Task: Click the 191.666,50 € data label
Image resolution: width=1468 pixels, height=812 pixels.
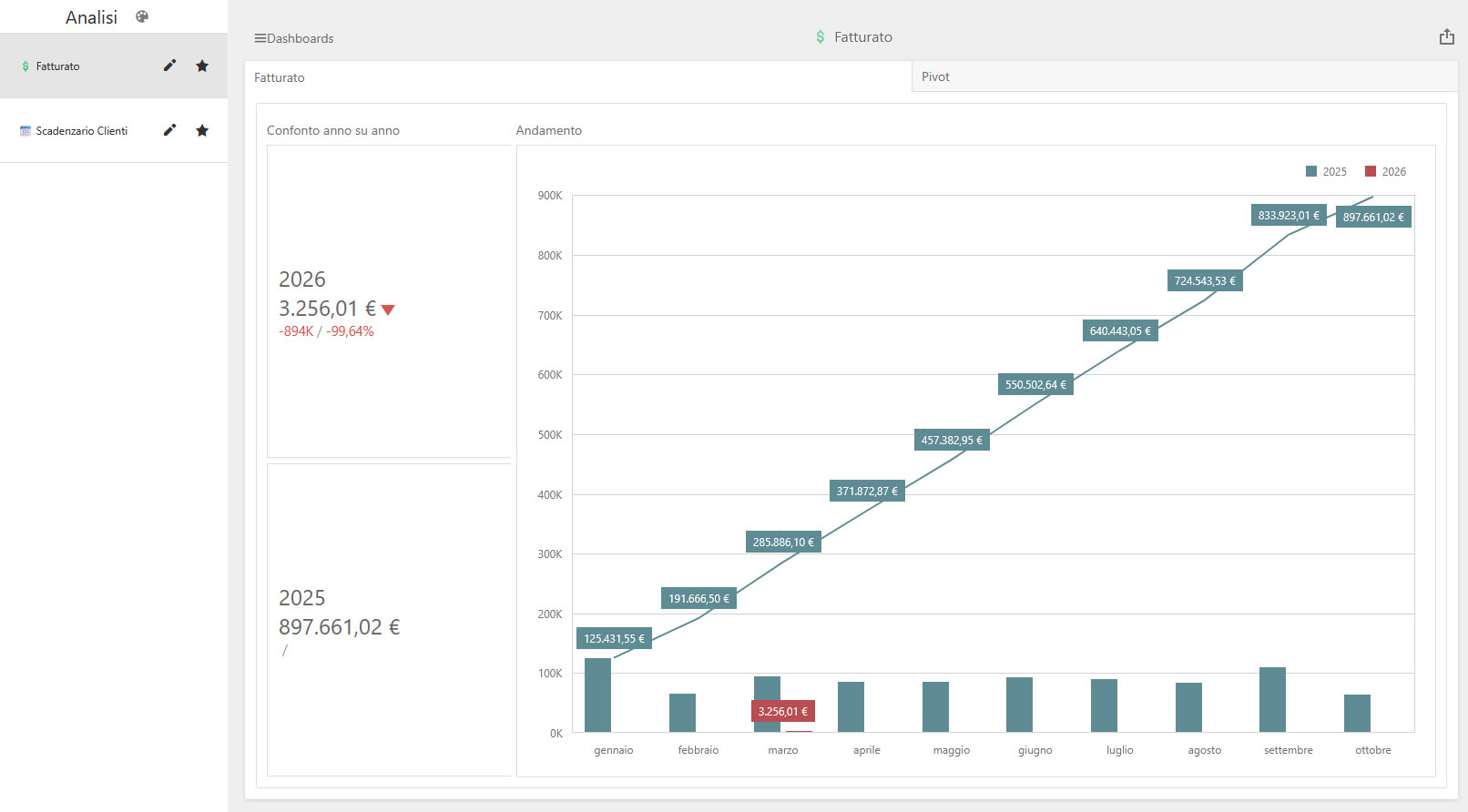Action: (698, 598)
